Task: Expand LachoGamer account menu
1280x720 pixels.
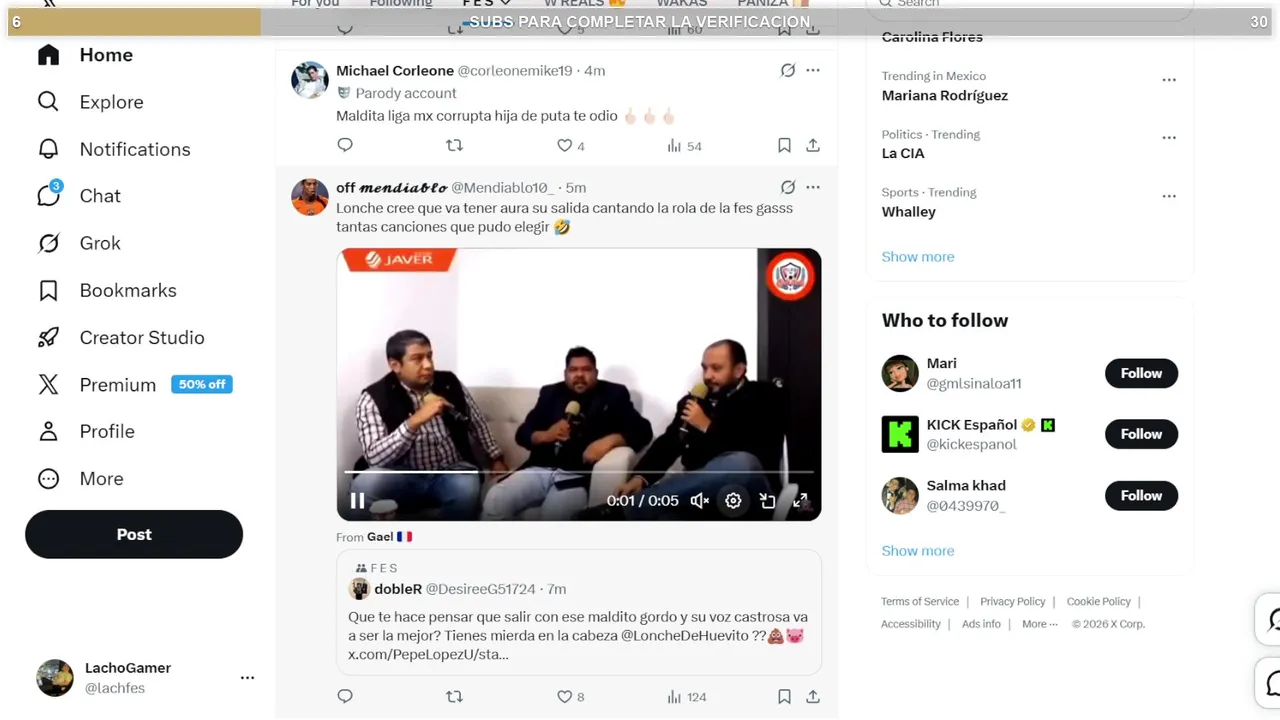Action: click(247, 678)
